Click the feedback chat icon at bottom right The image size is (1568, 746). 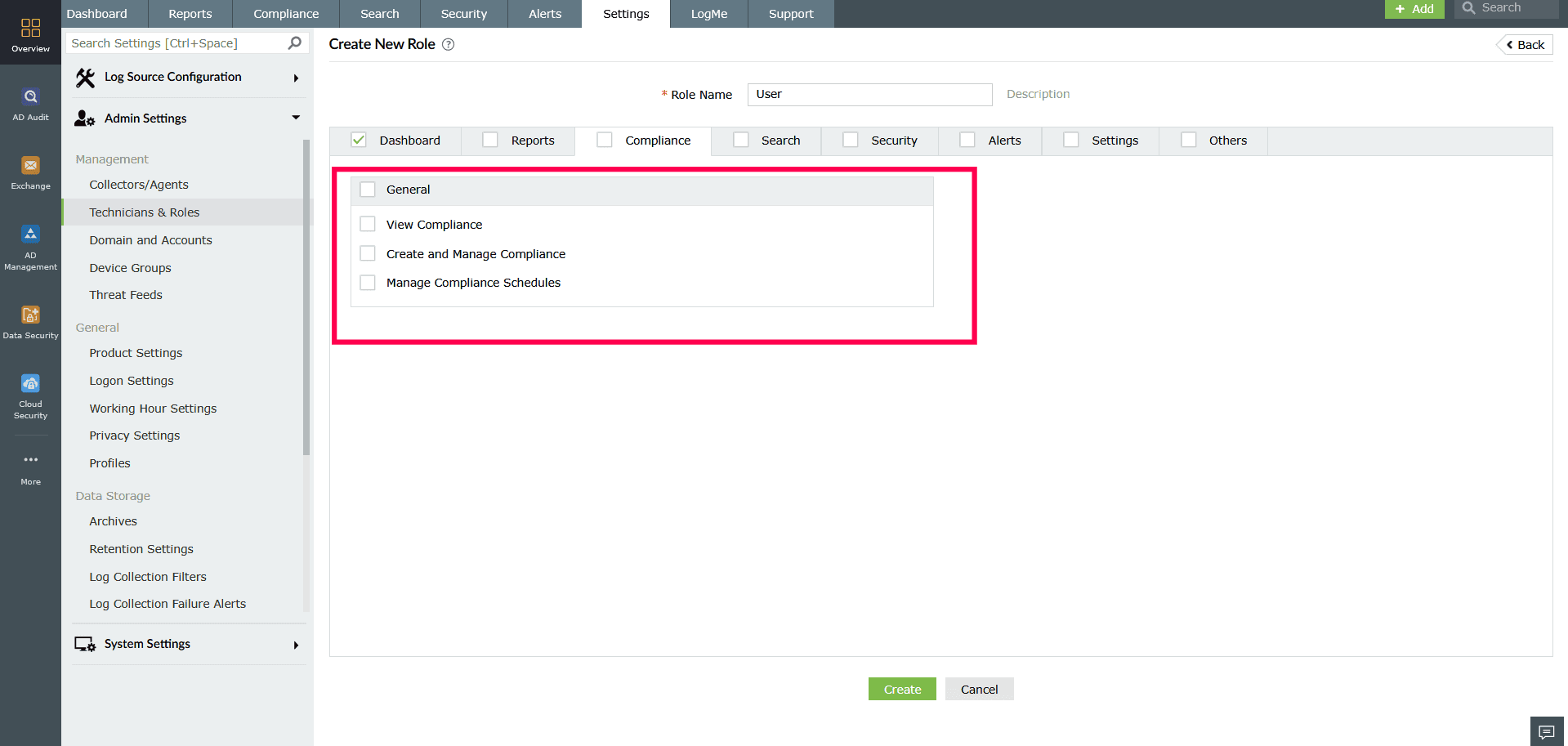point(1547,731)
